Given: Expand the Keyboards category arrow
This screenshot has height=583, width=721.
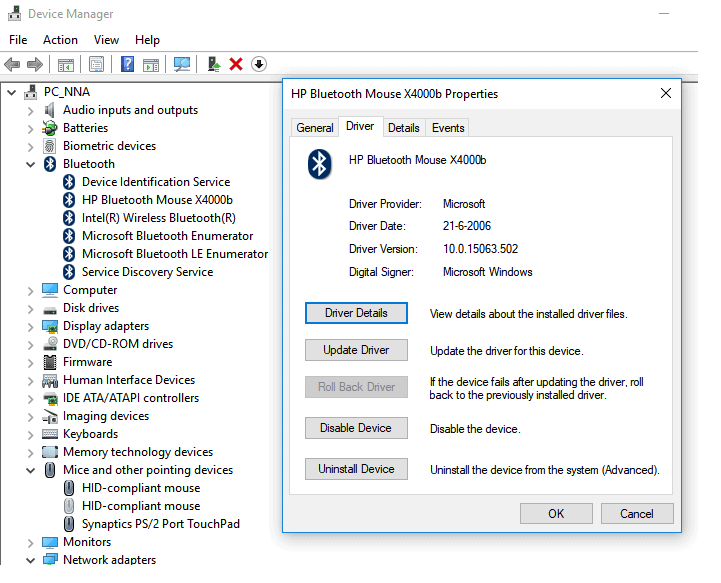Looking at the screenshot, I should 30,434.
